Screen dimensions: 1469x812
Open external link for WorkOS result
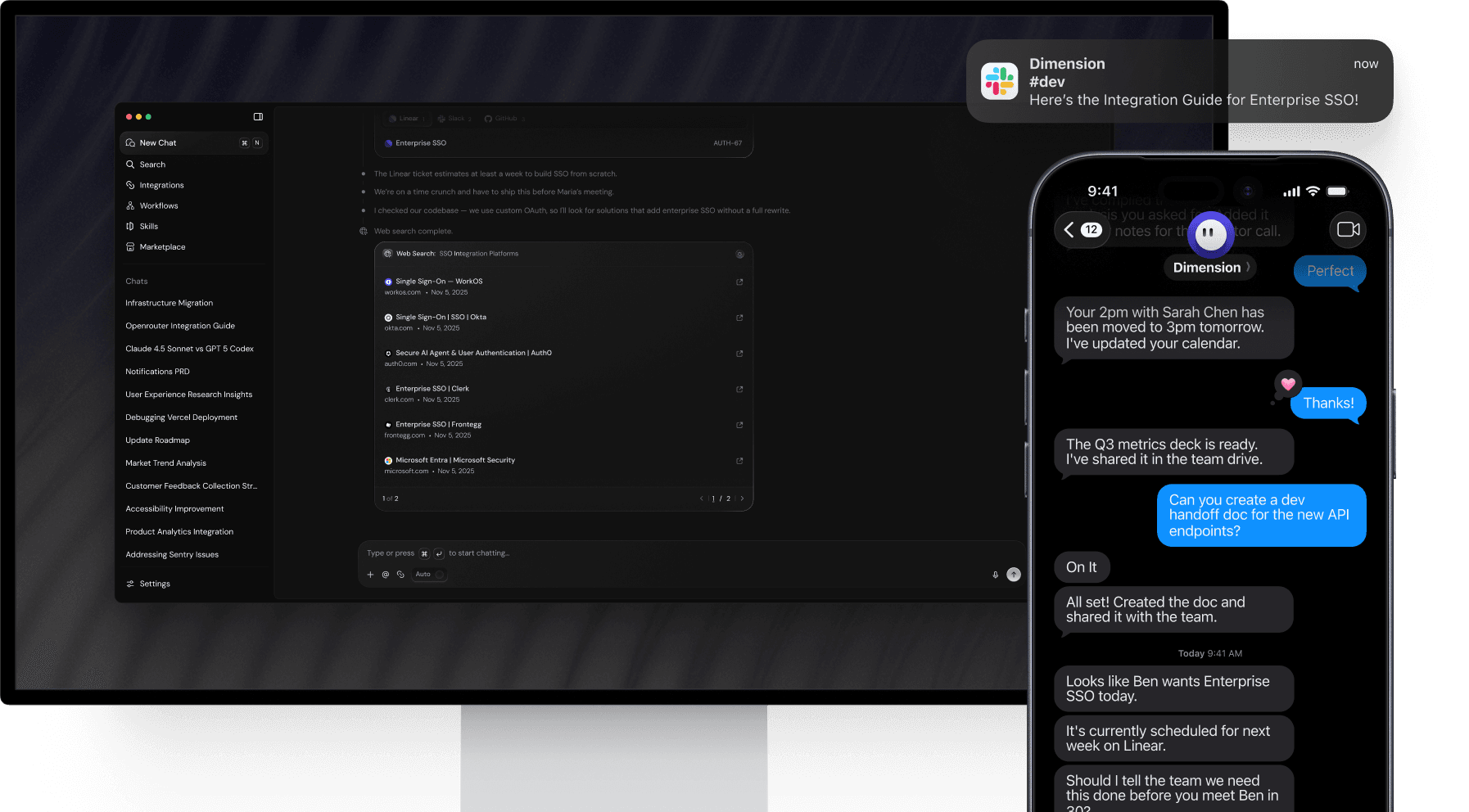pyautogui.click(x=739, y=282)
